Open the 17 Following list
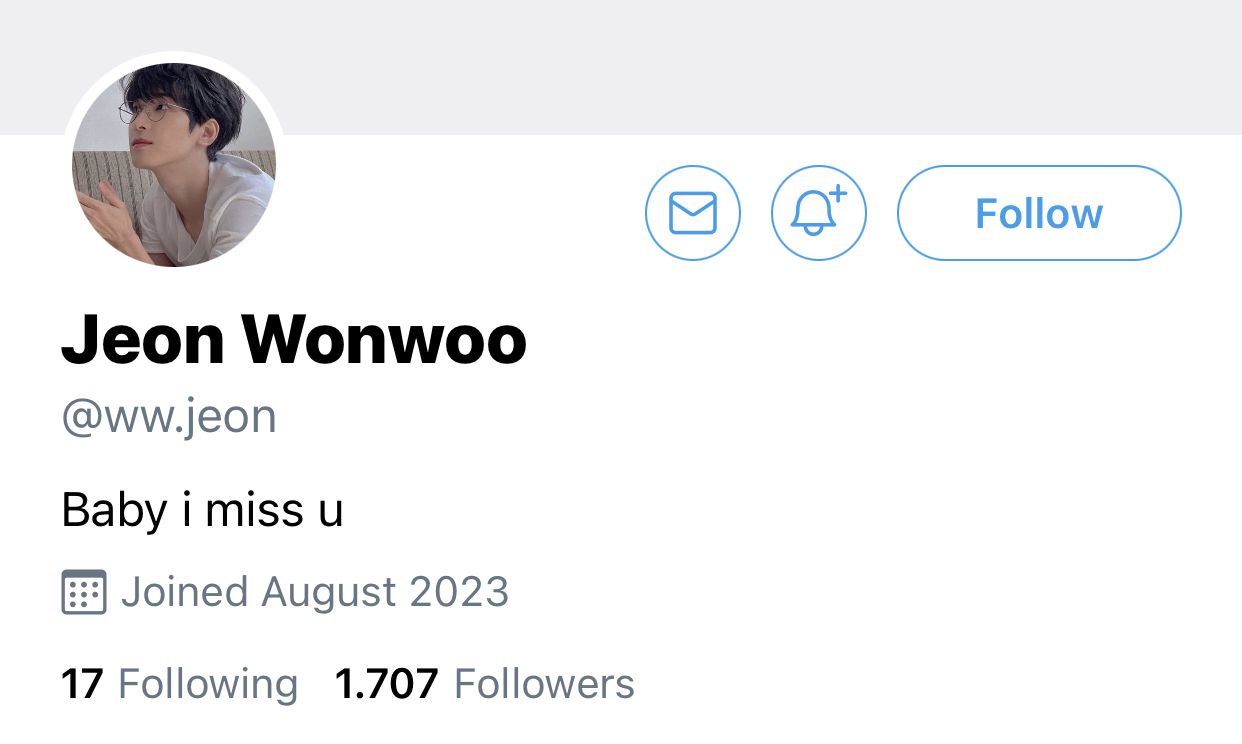The height and width of the screenshot is (744, 1242). (180, 685)
